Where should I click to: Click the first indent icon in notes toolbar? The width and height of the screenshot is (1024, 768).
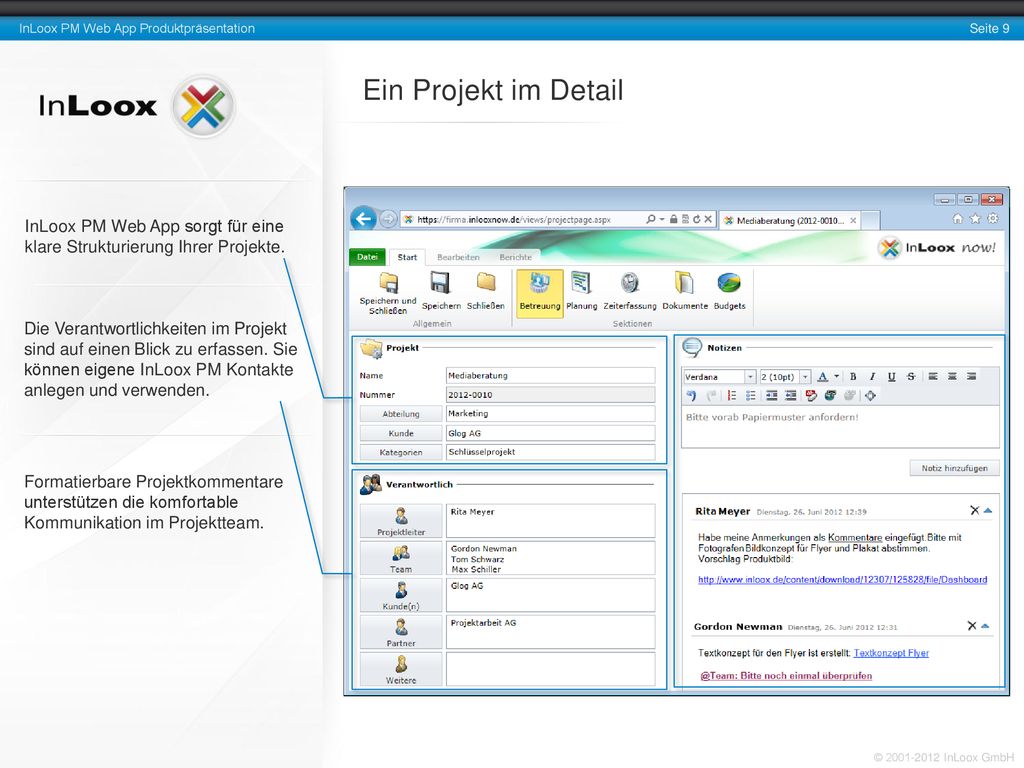pyautogui.click(x=771, y=396)
